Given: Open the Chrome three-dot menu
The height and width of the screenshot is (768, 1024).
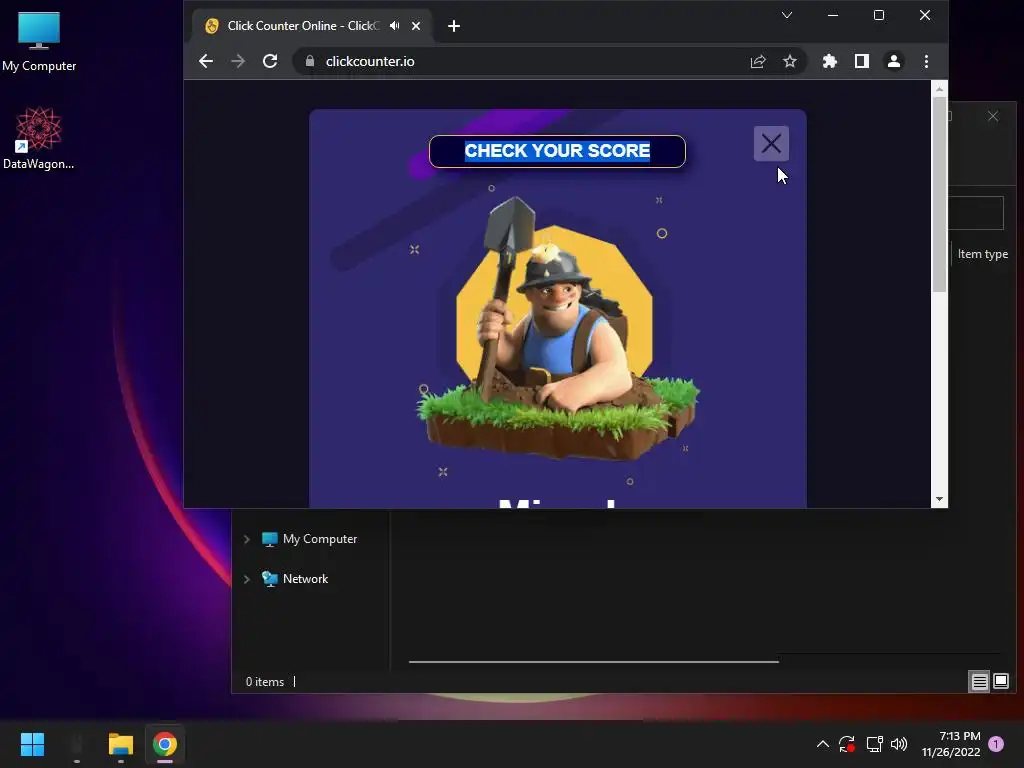Looking at the screenshot, I should pos(926,61).
